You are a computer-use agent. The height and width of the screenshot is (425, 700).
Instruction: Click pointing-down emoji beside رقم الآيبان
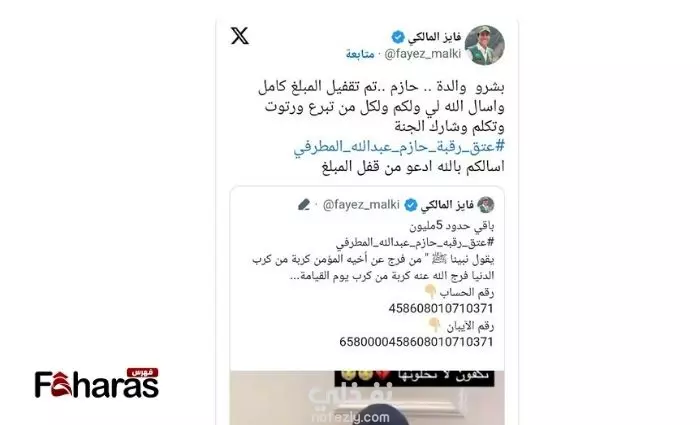[x=434, y=325]
